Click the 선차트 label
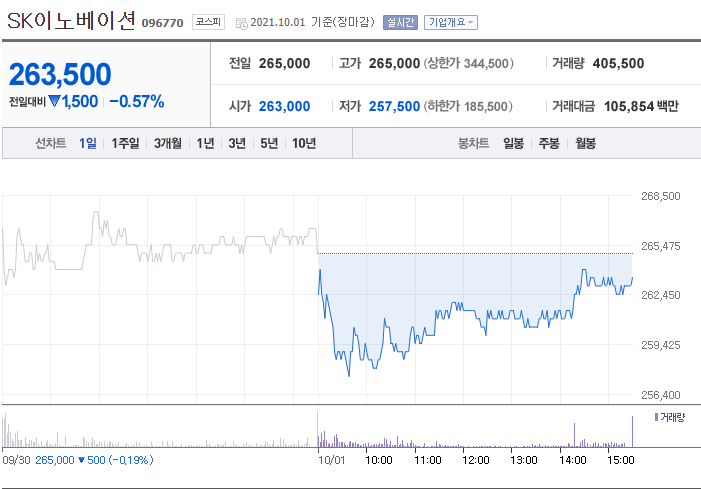701x489 pixels. pos(51,143)
